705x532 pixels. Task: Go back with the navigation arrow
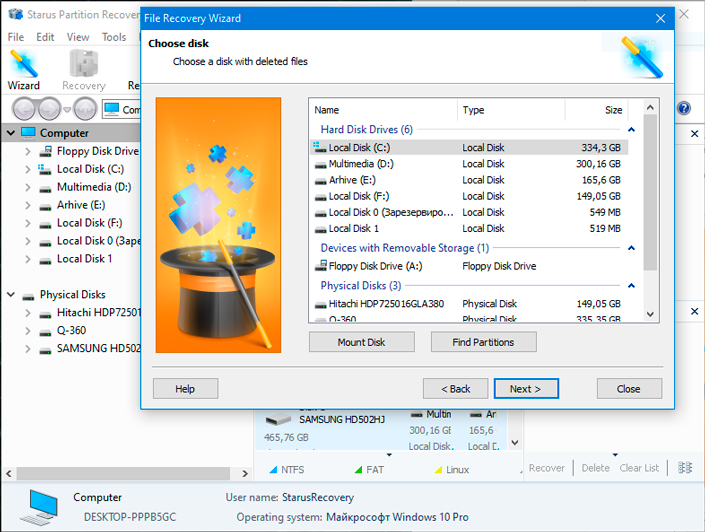point(24,109)
